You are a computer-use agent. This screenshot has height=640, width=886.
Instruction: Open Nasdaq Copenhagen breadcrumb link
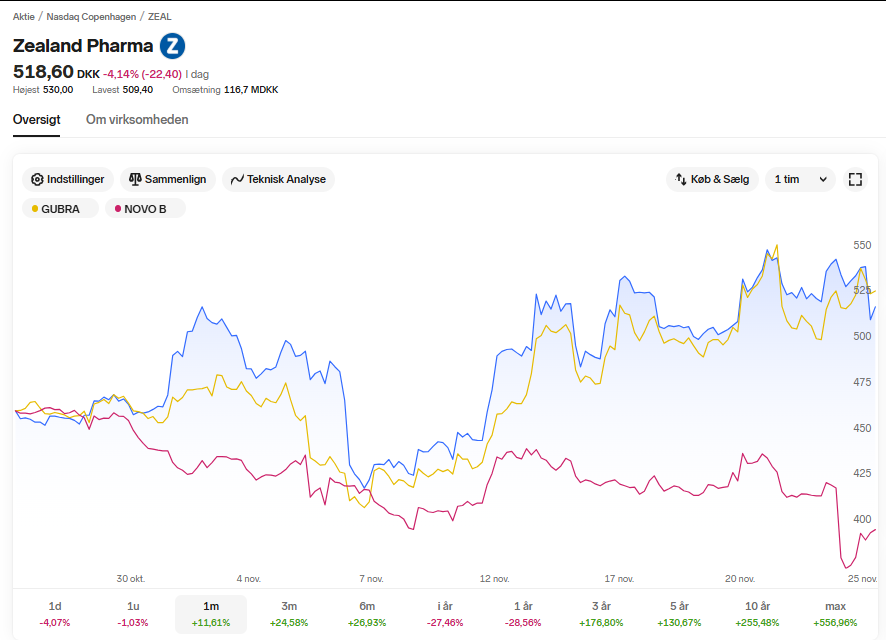click(x=91, y=17)
